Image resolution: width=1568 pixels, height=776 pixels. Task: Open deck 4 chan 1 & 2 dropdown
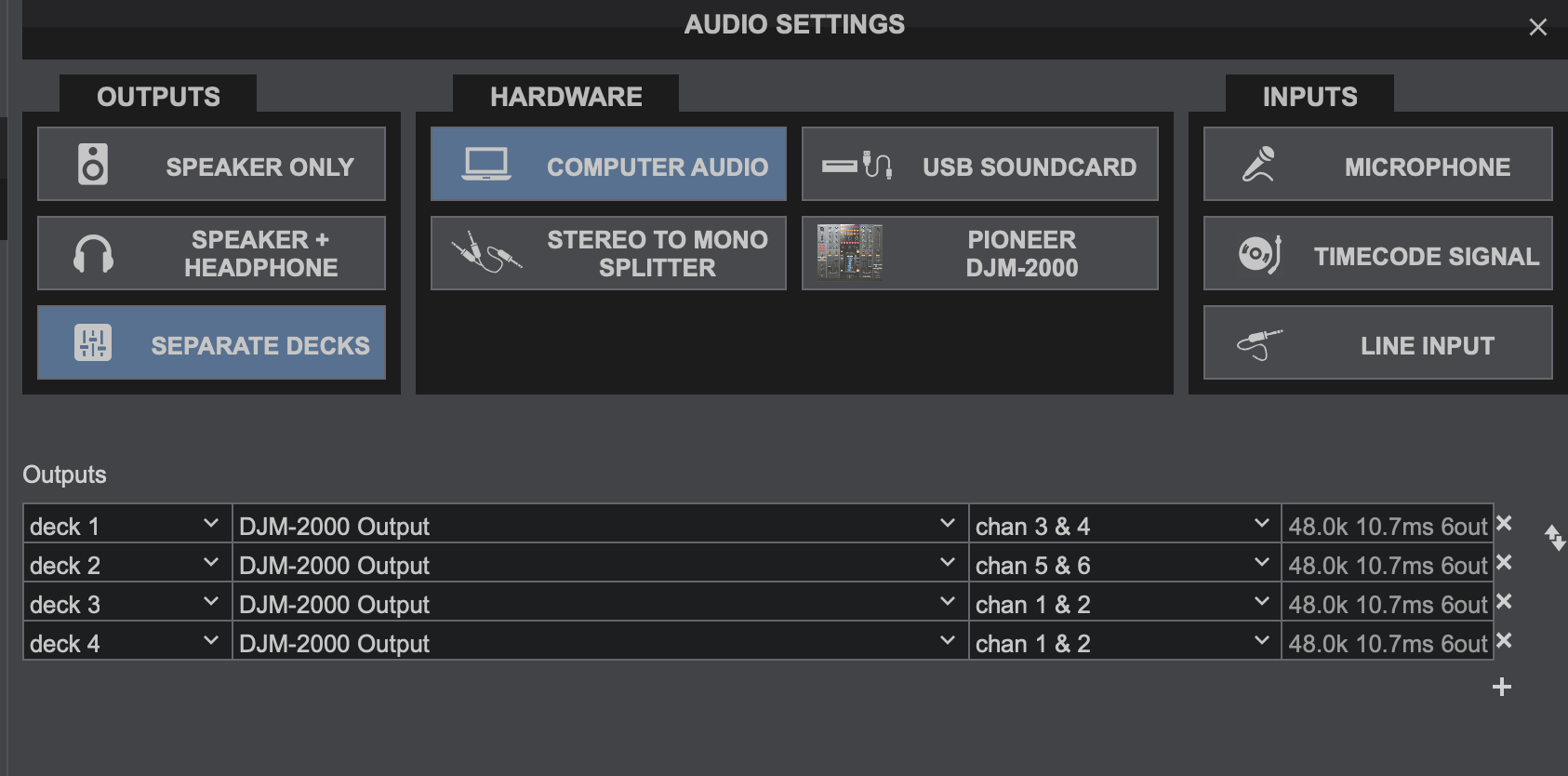[1124, 641]
